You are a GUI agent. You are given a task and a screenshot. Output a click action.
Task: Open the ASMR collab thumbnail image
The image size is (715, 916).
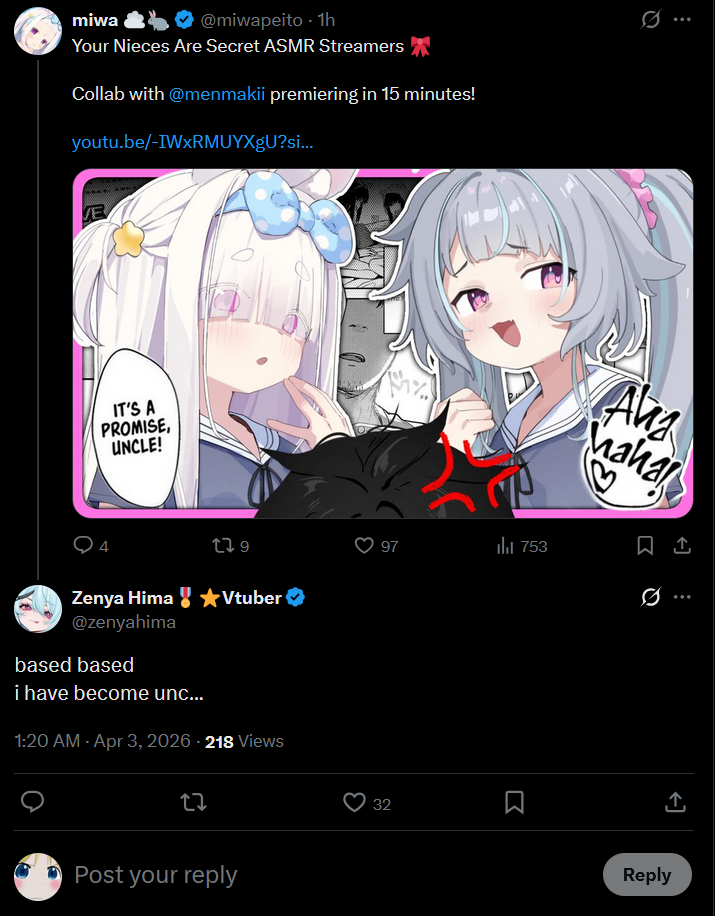pyautogui.click(x=383, y=344)
